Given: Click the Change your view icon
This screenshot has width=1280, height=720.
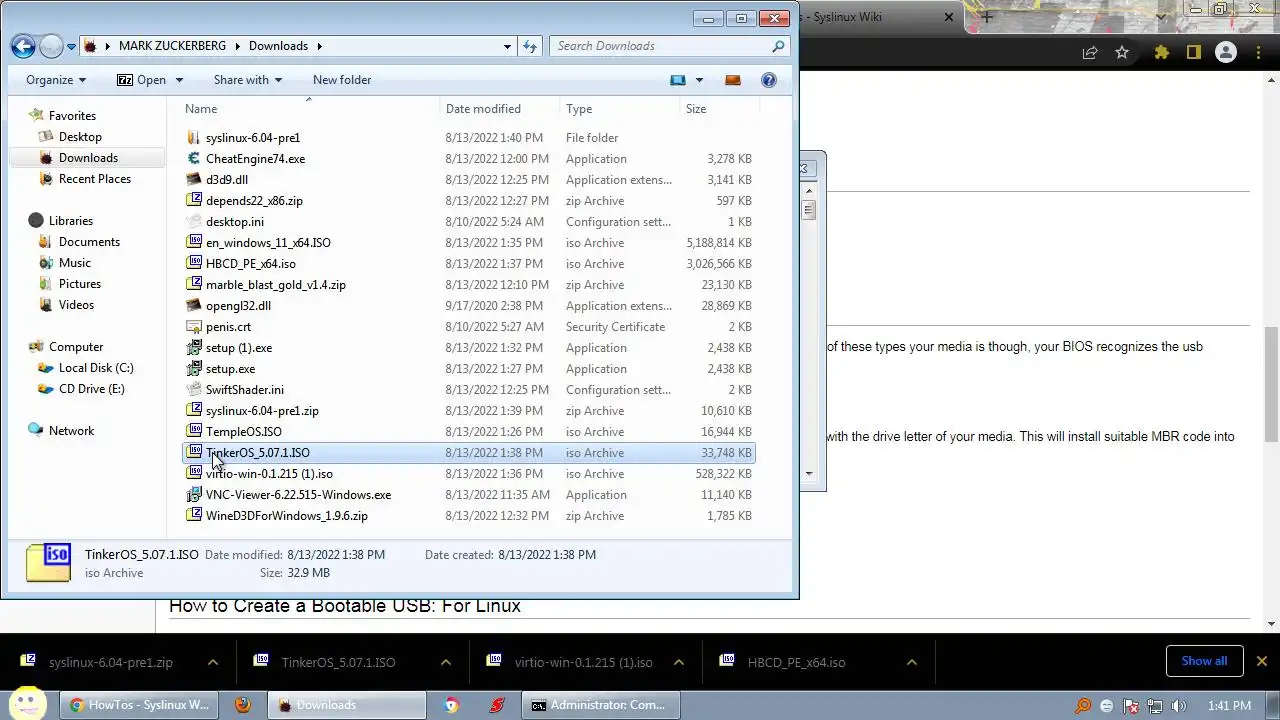Looking at the screenshot, I should tap(678, 80).
